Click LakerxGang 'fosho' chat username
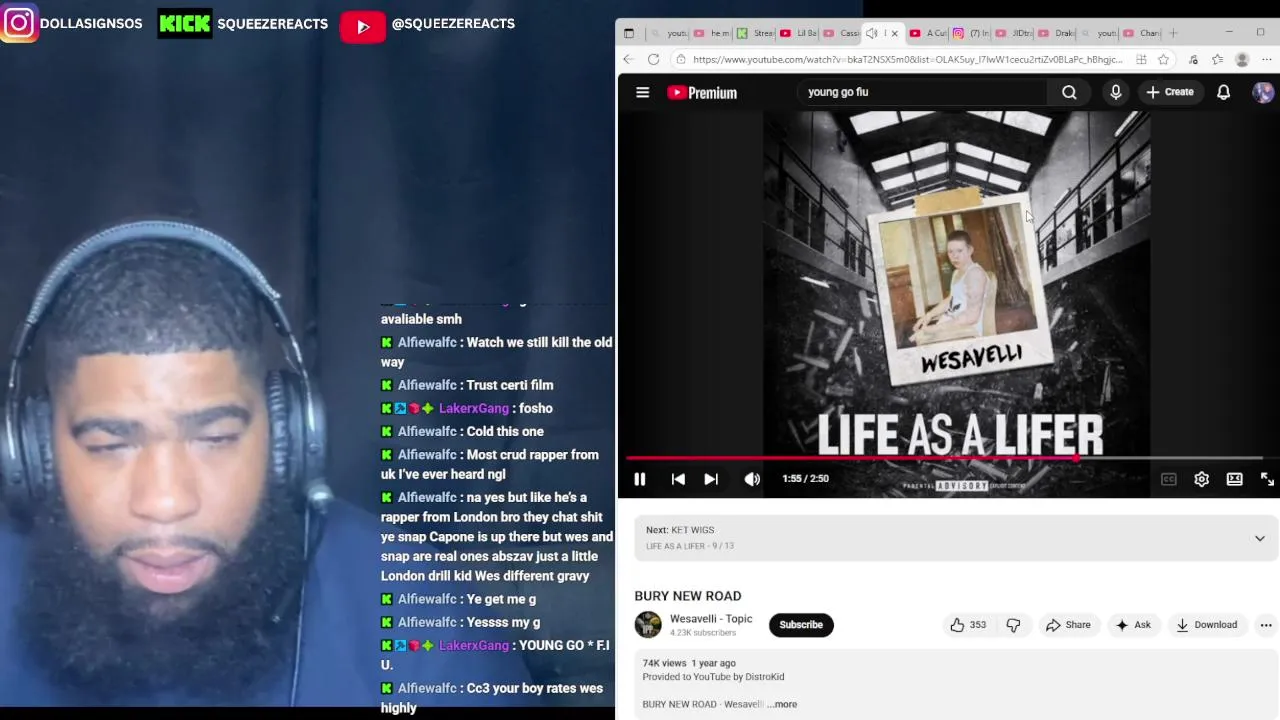This screenshot has width=1280, height=720. (474, 408)
